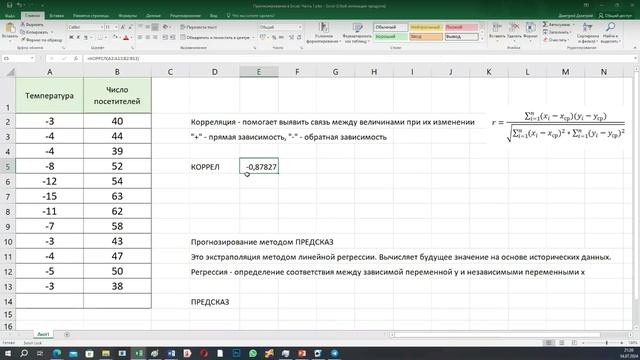The width and height of the screenshot is (640, 360).
Task: Toggle underline formatting
Action: [86, 37]
